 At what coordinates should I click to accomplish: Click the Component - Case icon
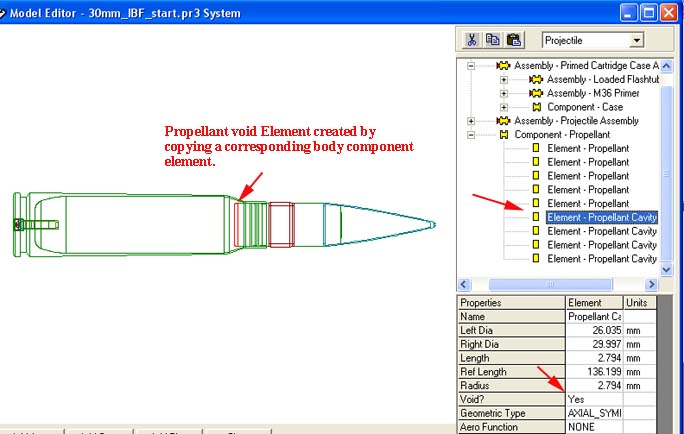pyautogui.click(x=536, y=107)
